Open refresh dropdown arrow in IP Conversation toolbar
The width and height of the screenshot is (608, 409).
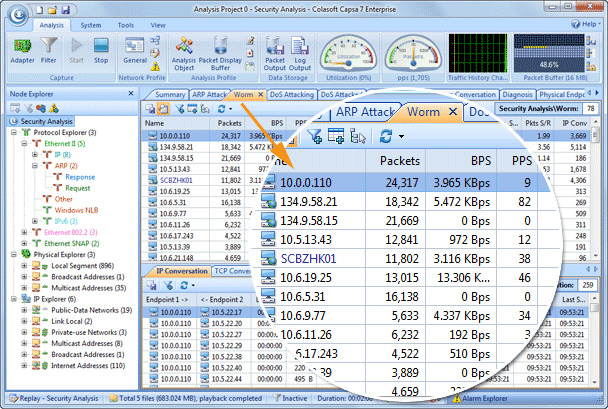[x=193, y=286]
